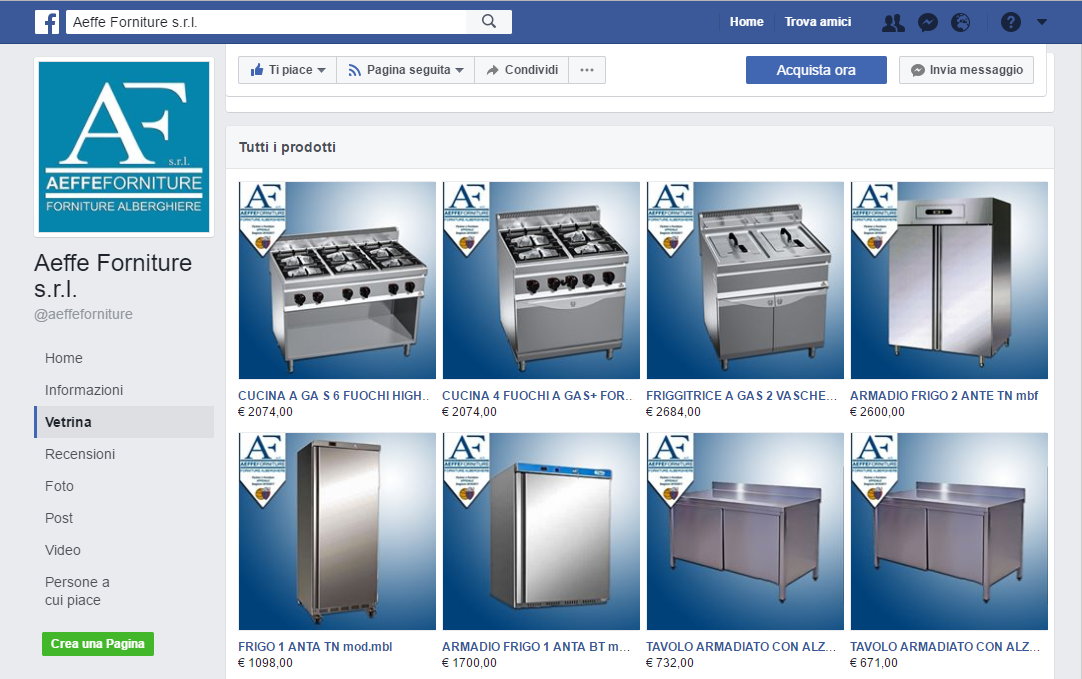
Task: Open 'FRIGO 1 ANTA TN mod.mbl' link
Action: pyautogui.click(x=315, y=647)
